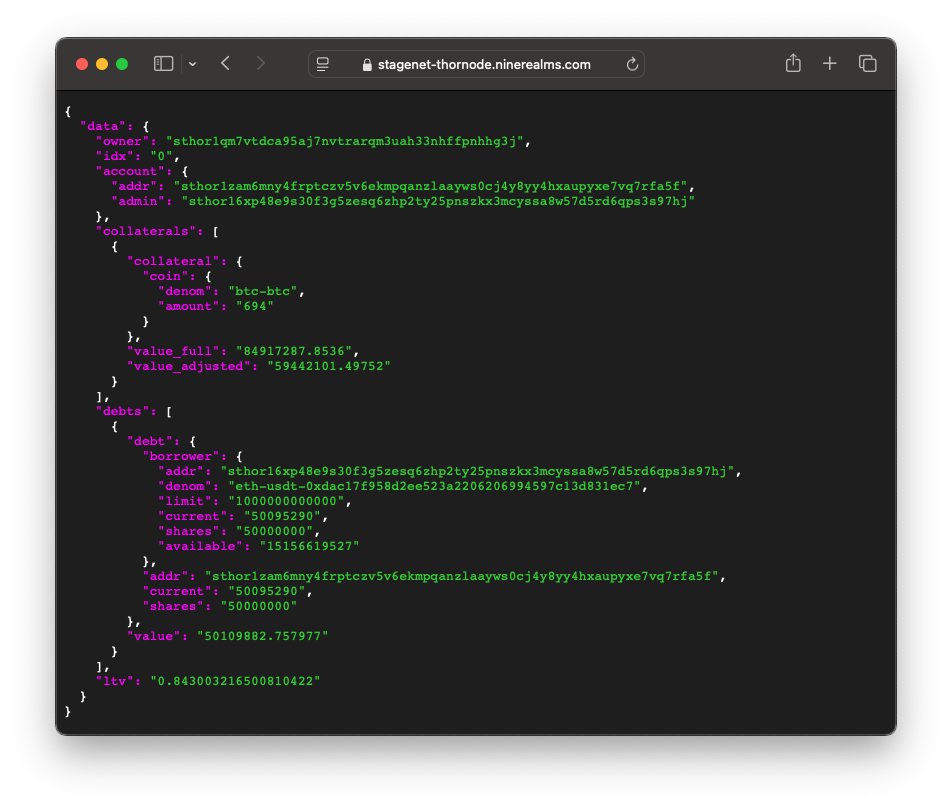952x809 pixels.
Task: Click the "idx" key
Action: pos(115,156)
